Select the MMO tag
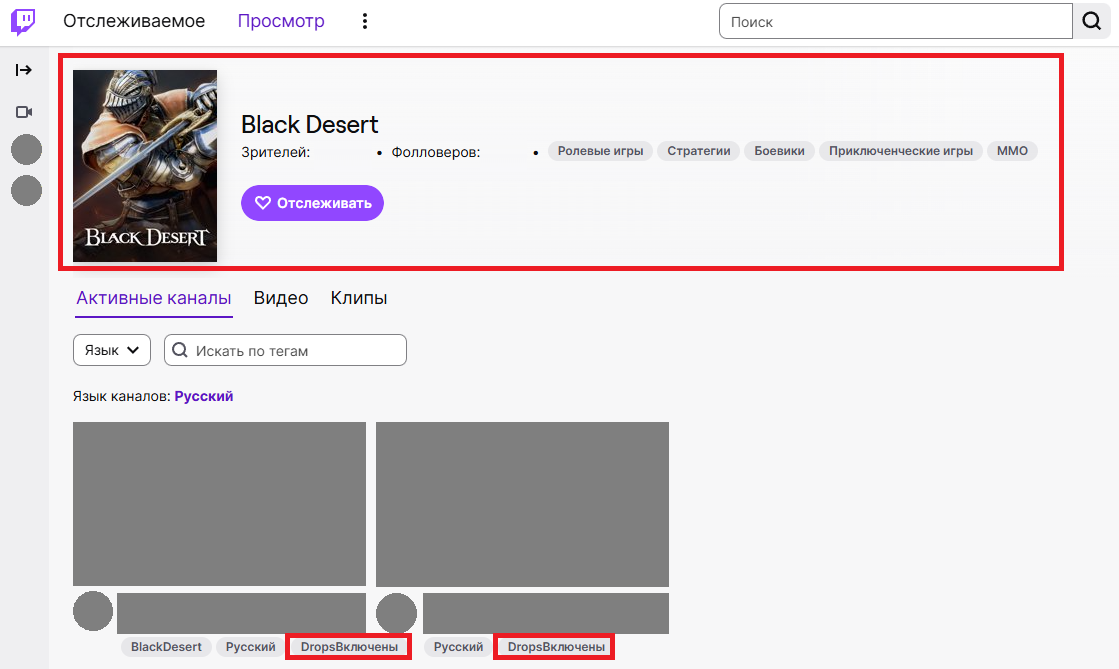Viewport: 1119px width, 669px height. tap(1012, 151)
